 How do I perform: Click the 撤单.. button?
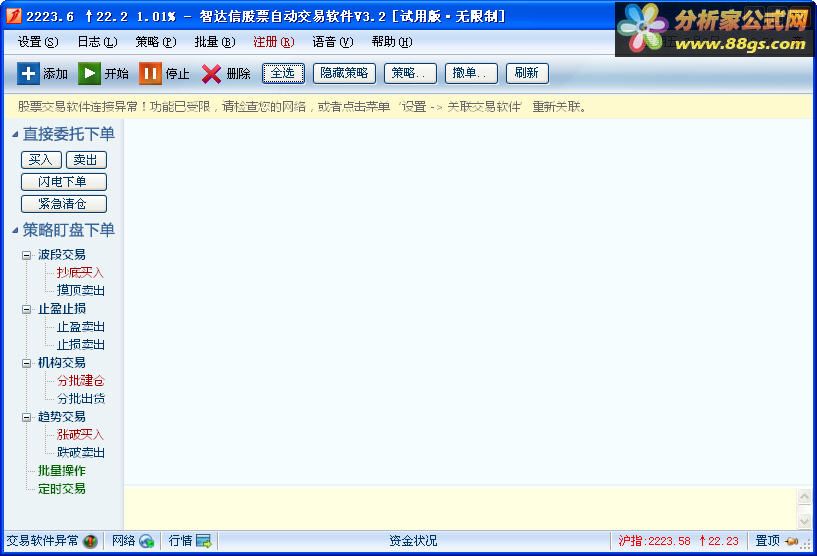pyautogui.click(x=471, y=73)
